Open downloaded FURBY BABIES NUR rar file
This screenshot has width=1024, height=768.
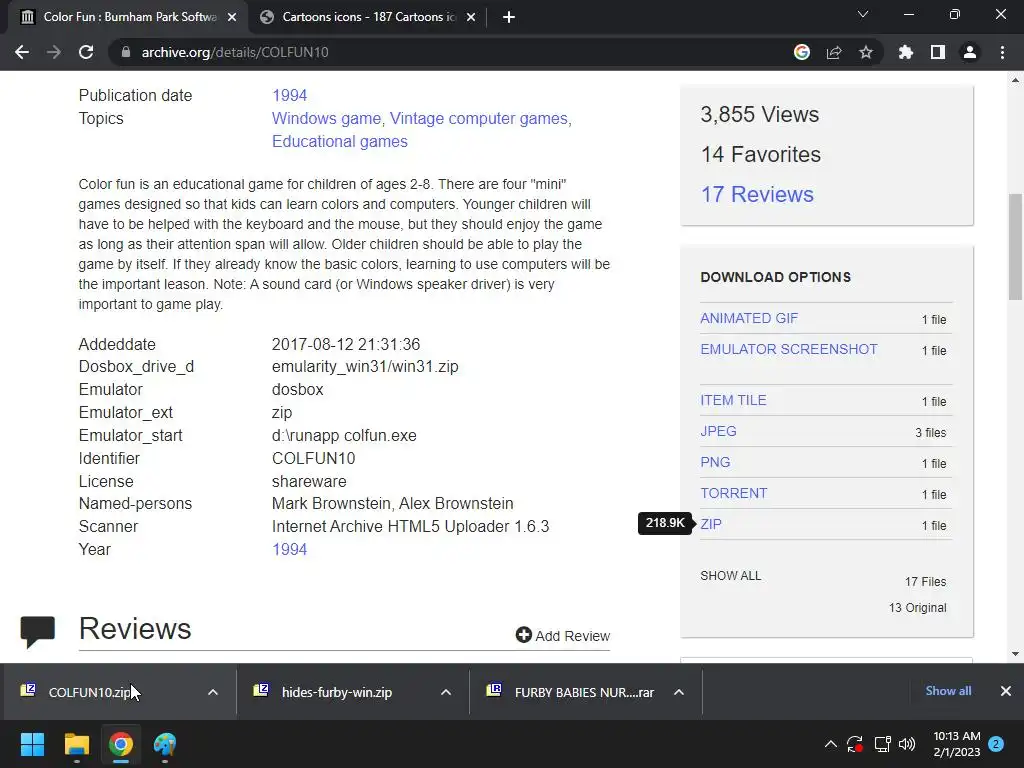583,692
